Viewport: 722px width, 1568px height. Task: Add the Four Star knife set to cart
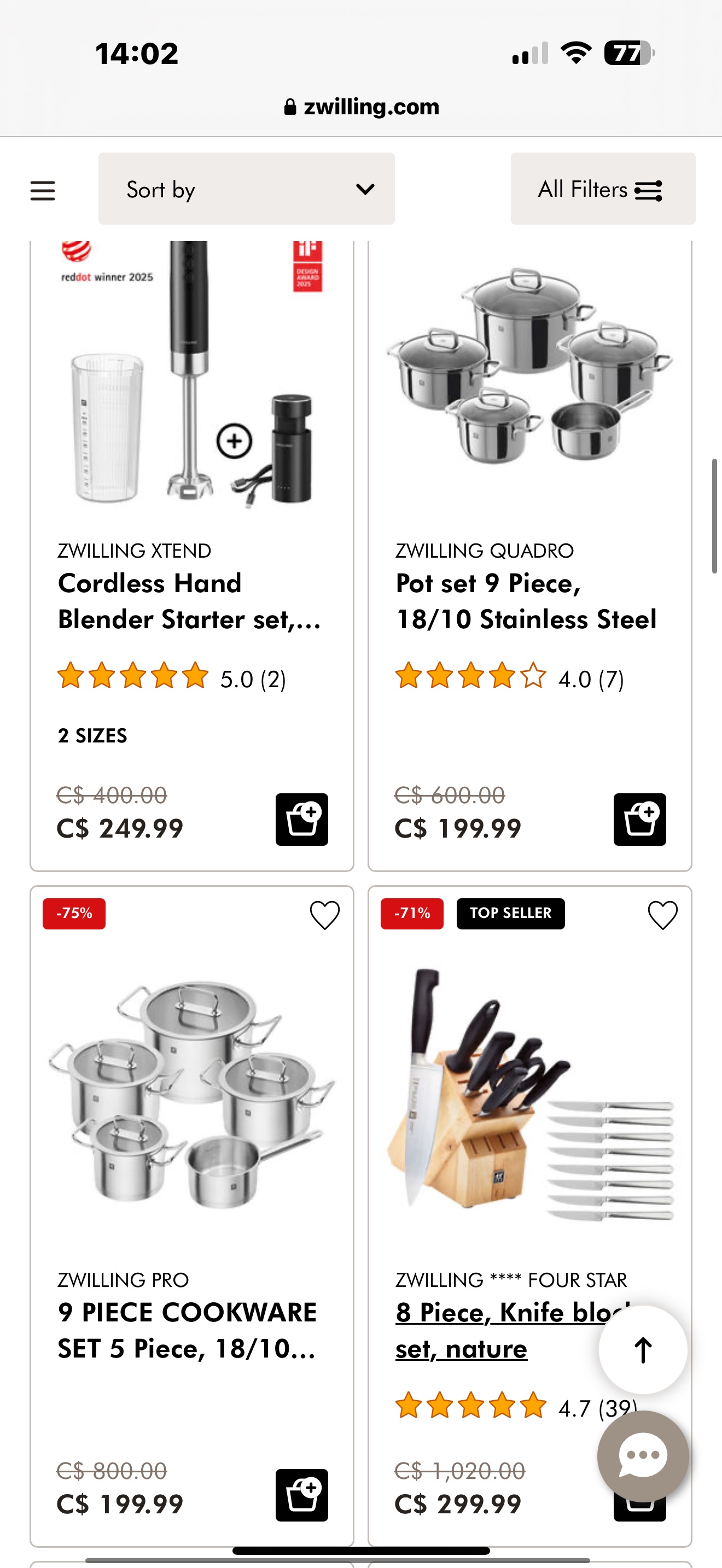coord(640,1510)
